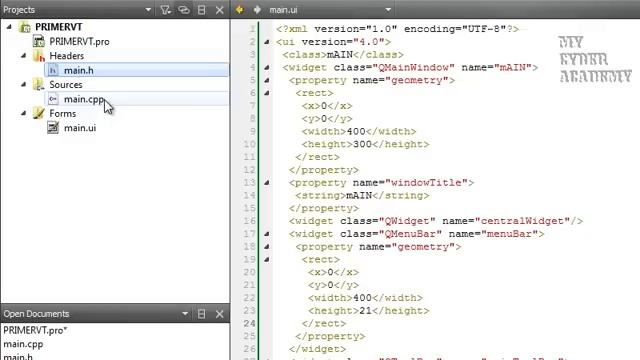Fold windowTitle property at line 13
The height and width of the screenshot is (360, 640).
(267, 183)
